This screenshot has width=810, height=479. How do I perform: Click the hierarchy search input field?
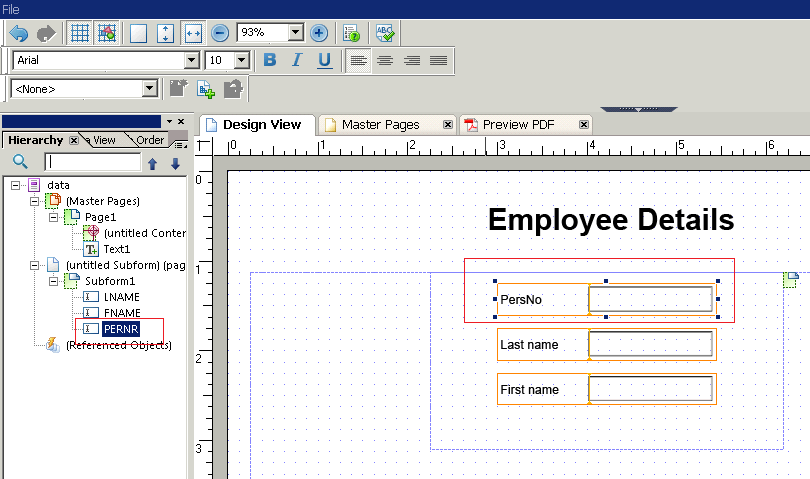93,162
